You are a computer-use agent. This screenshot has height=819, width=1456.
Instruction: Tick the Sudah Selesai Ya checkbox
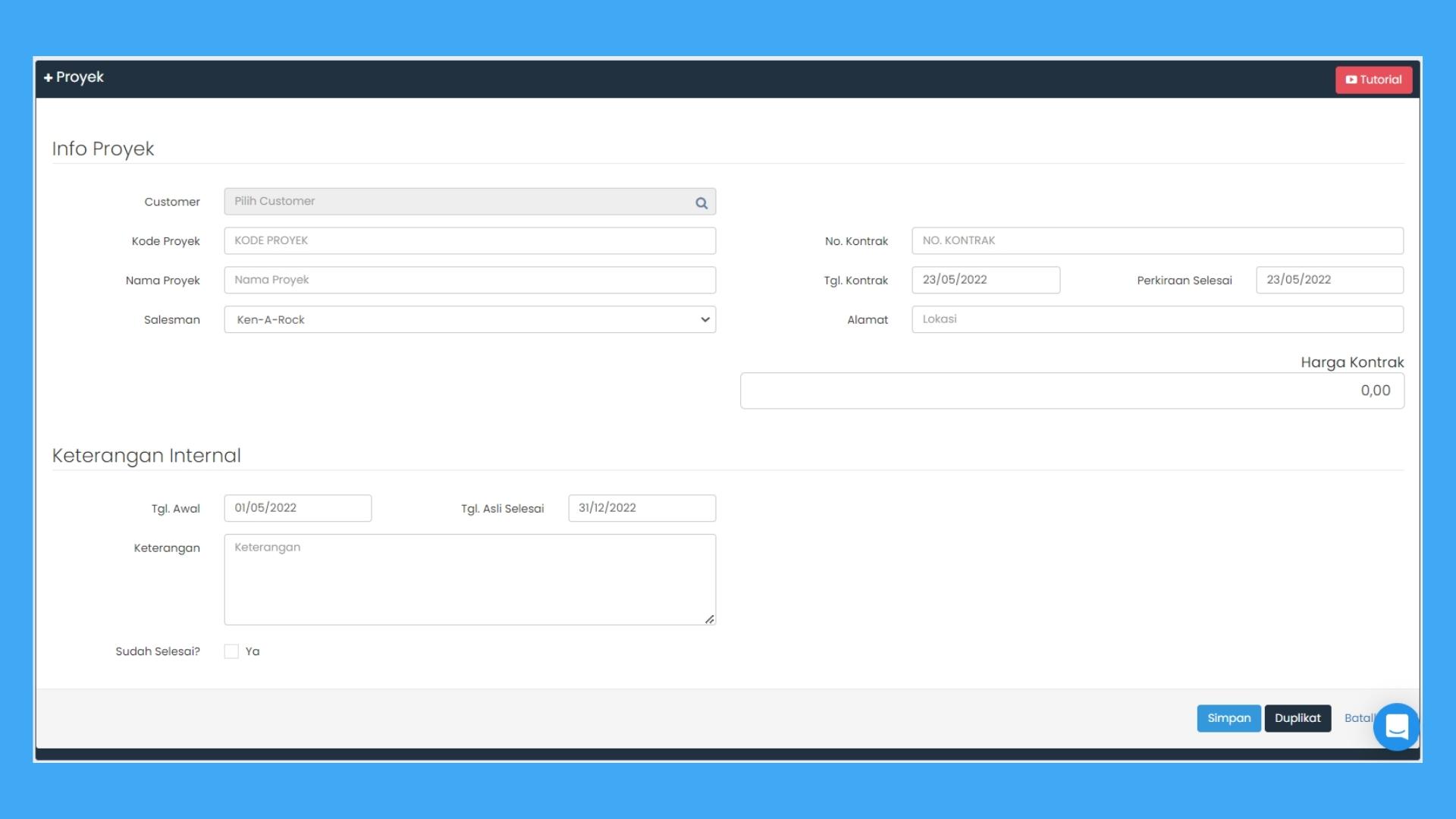coord(231,652)
